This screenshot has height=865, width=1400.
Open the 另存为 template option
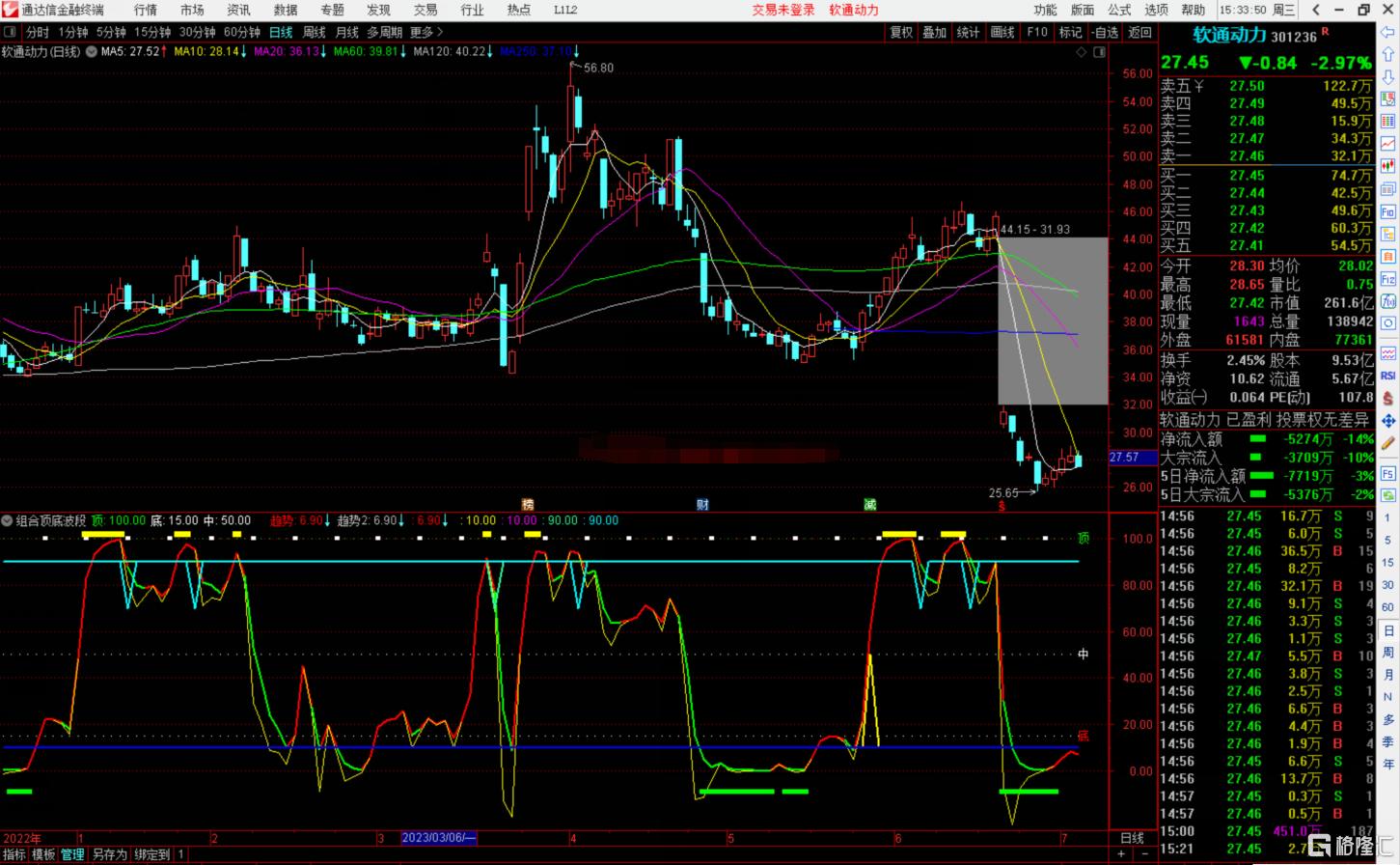pos(109,854)
